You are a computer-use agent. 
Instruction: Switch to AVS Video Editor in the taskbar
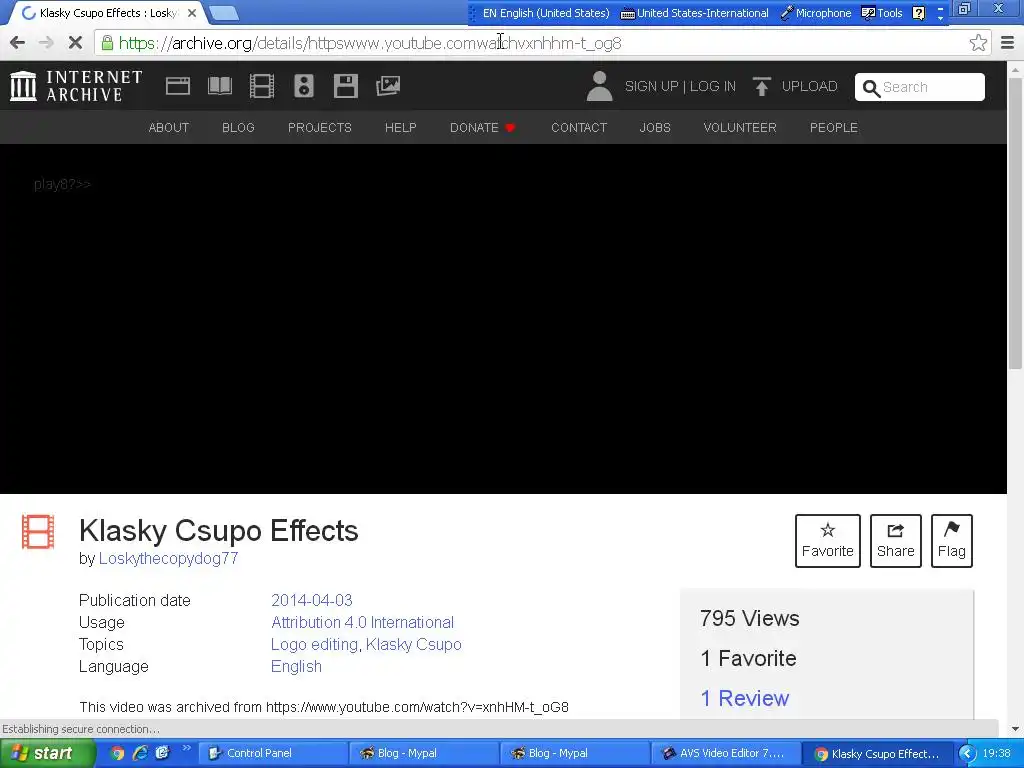(x=725, y=753)
